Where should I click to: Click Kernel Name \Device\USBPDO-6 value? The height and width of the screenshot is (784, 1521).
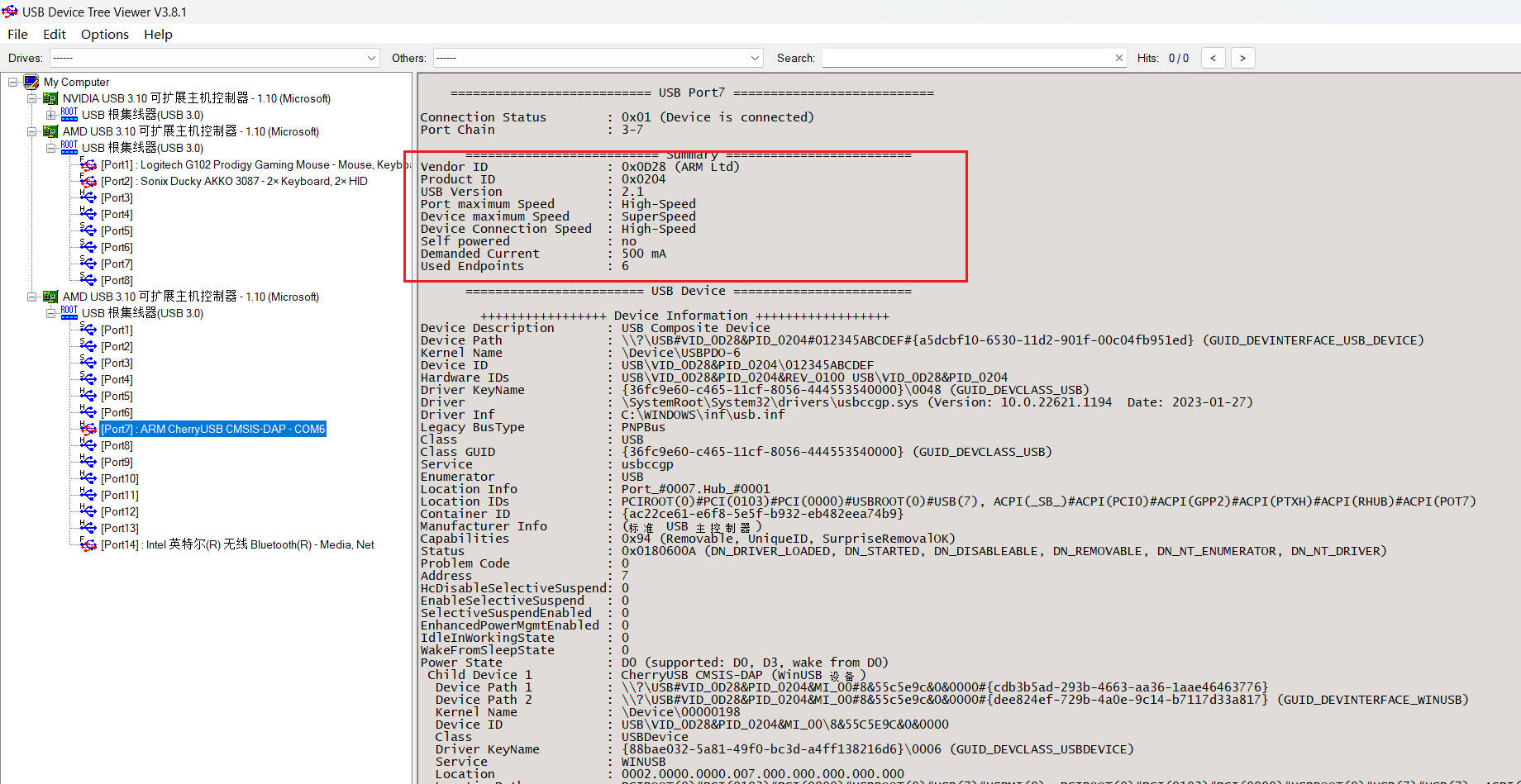[681, 353]
